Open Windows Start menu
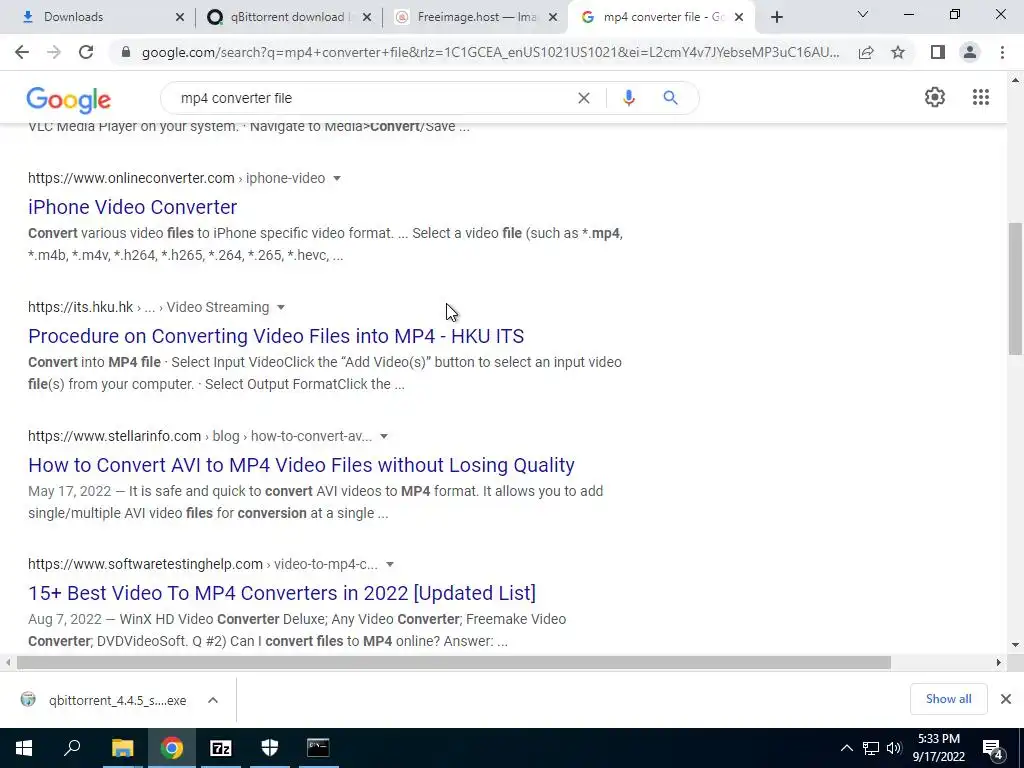1024x768 pixels. point(24,748)
